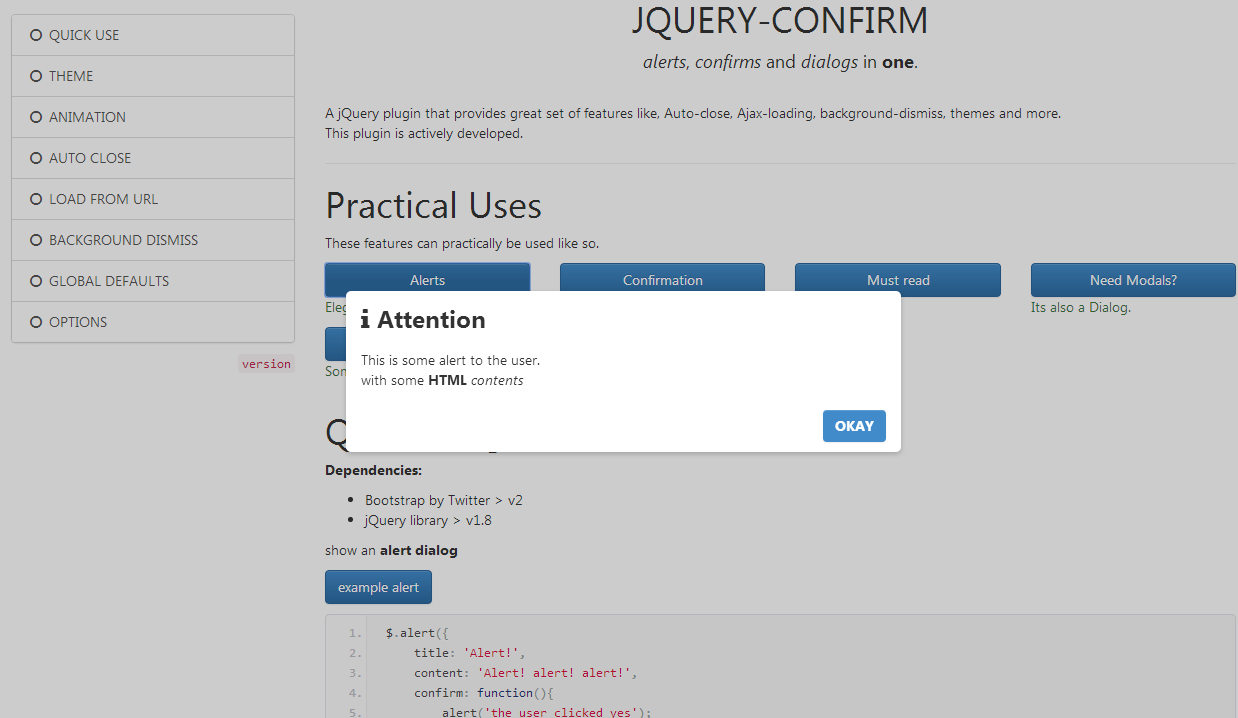Select OPTIONS in the sidebar

(153, 322)
